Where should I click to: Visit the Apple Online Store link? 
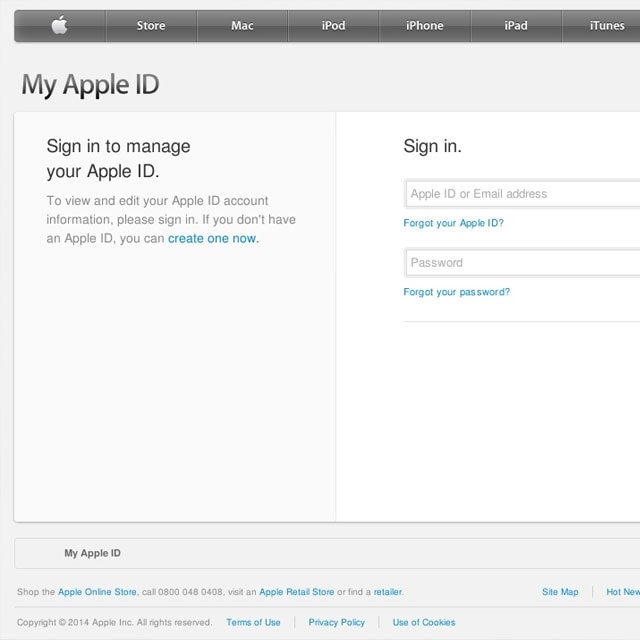[x=97, y=592]
